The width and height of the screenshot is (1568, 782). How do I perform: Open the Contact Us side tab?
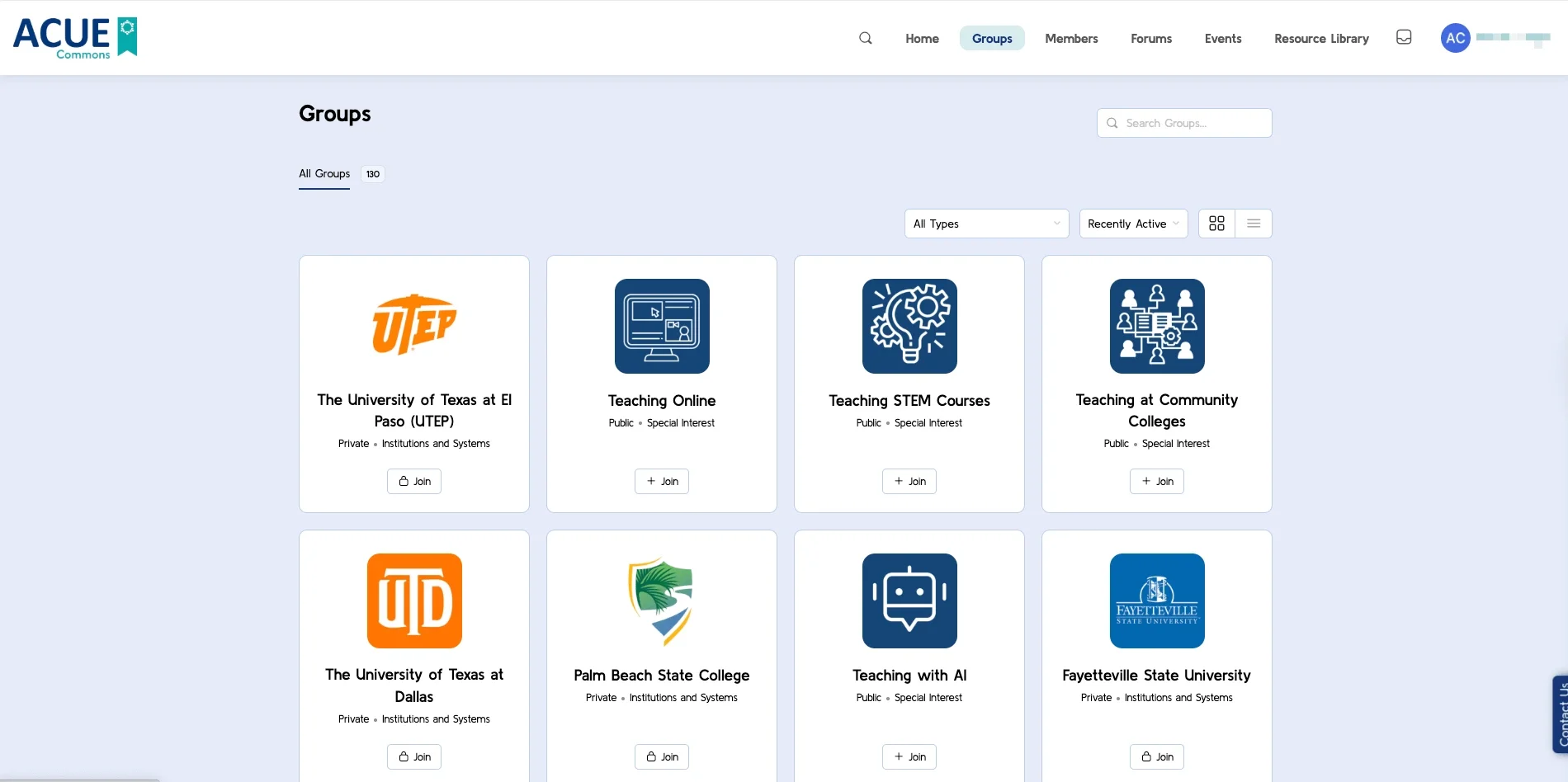(1560, 714)
